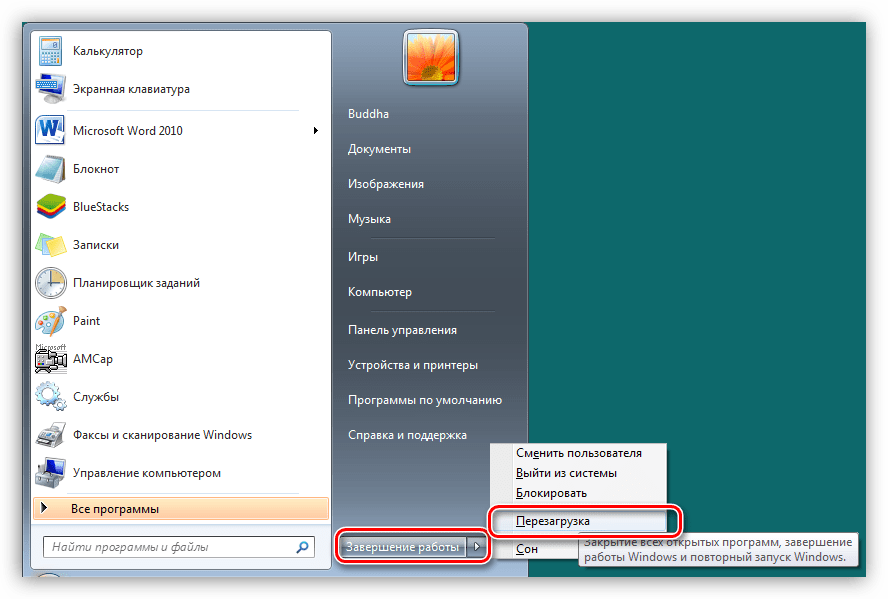
Task: Expand the Microsoft Word 2010 jump list arrow
Action: [316, 131]
